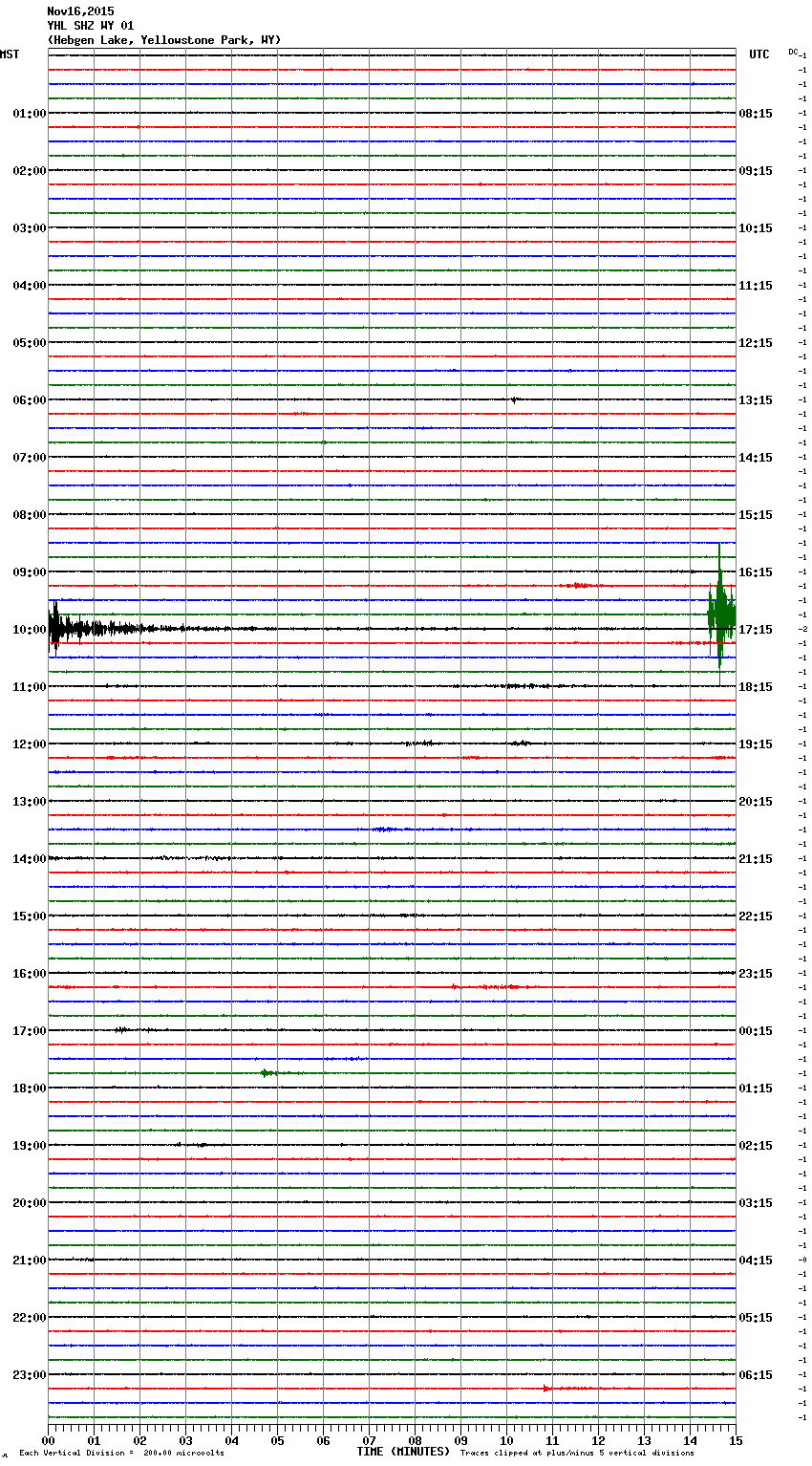Select the 05:00 MST time label
This screenshot has height=1466, width=812.
[30, 343]
